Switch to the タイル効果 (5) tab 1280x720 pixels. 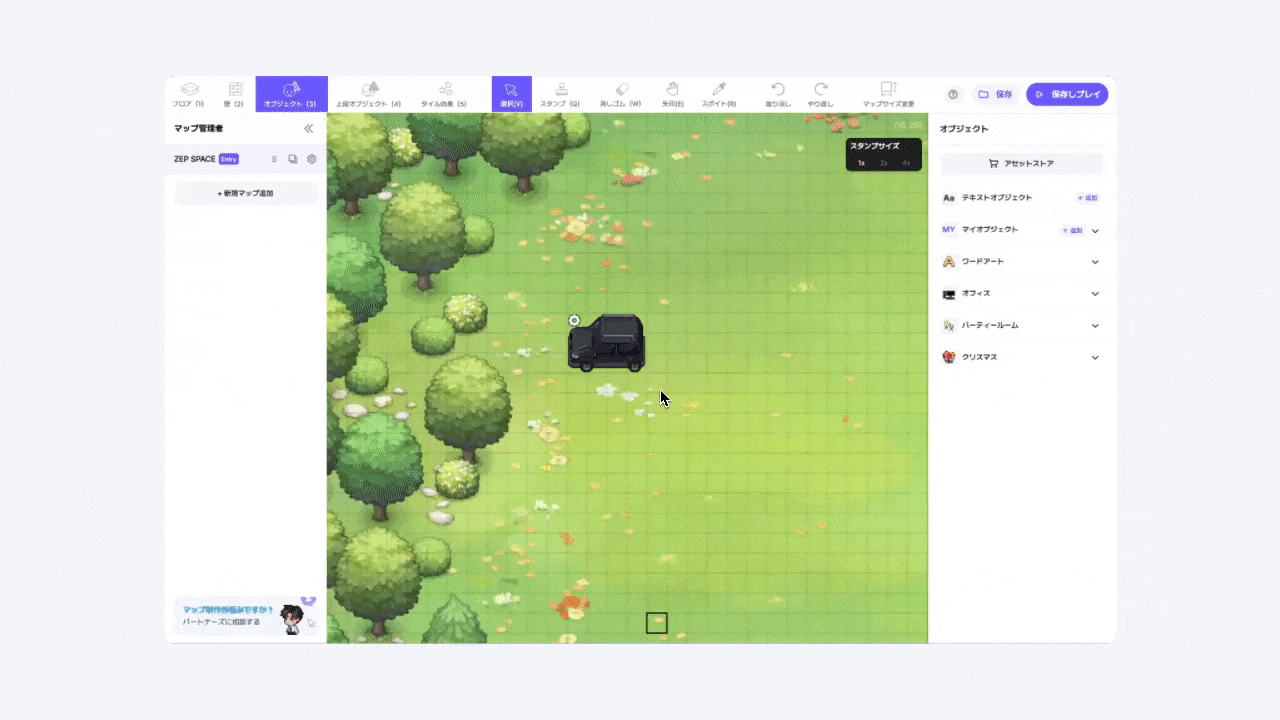[444, 94]
